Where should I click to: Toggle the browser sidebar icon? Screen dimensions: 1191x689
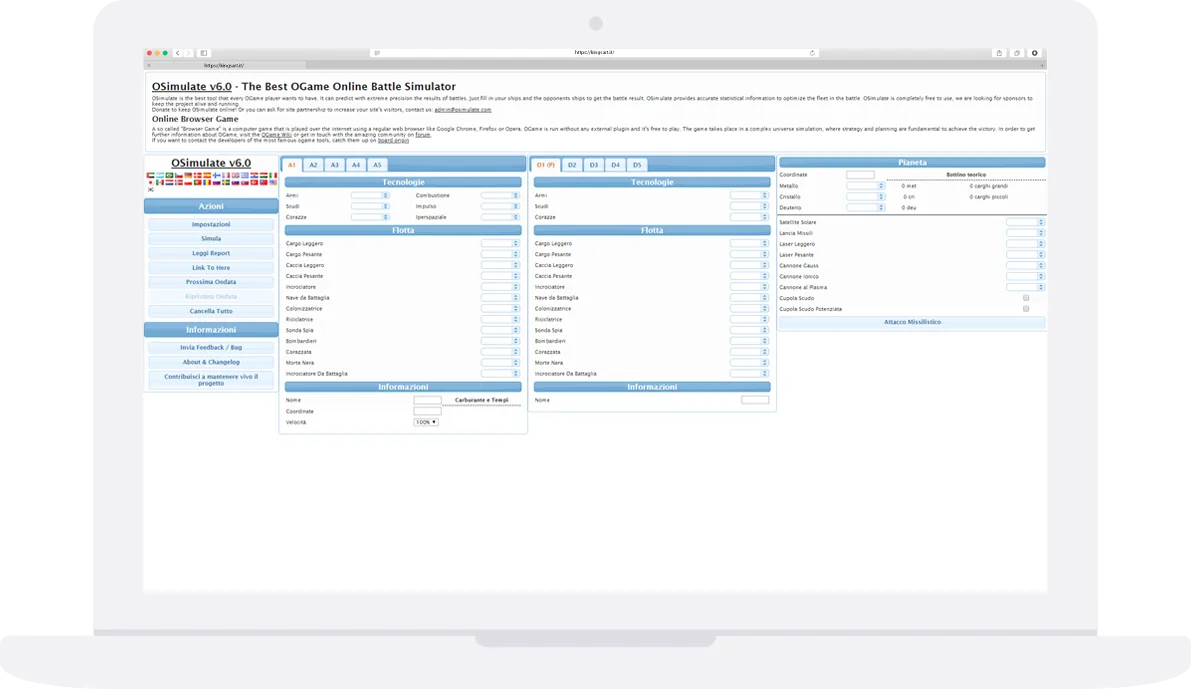tap(204, 53)
